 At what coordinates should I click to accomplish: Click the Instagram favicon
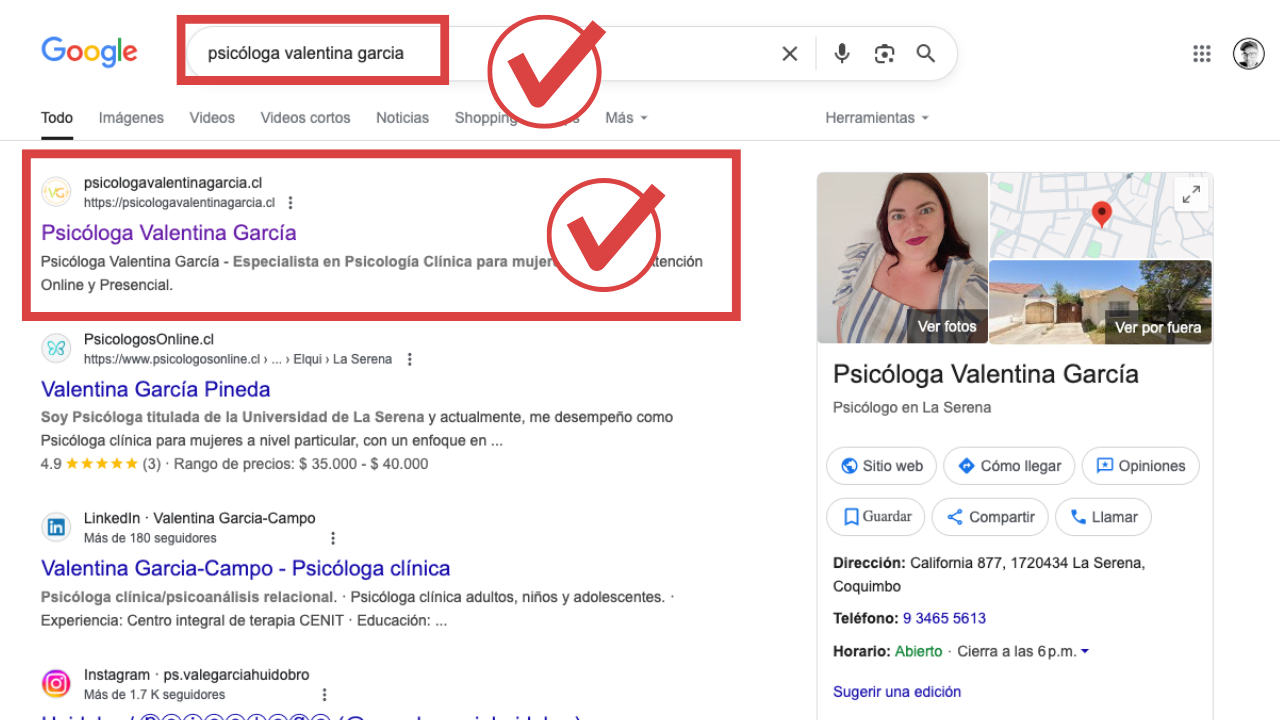(x=56, y=683)
